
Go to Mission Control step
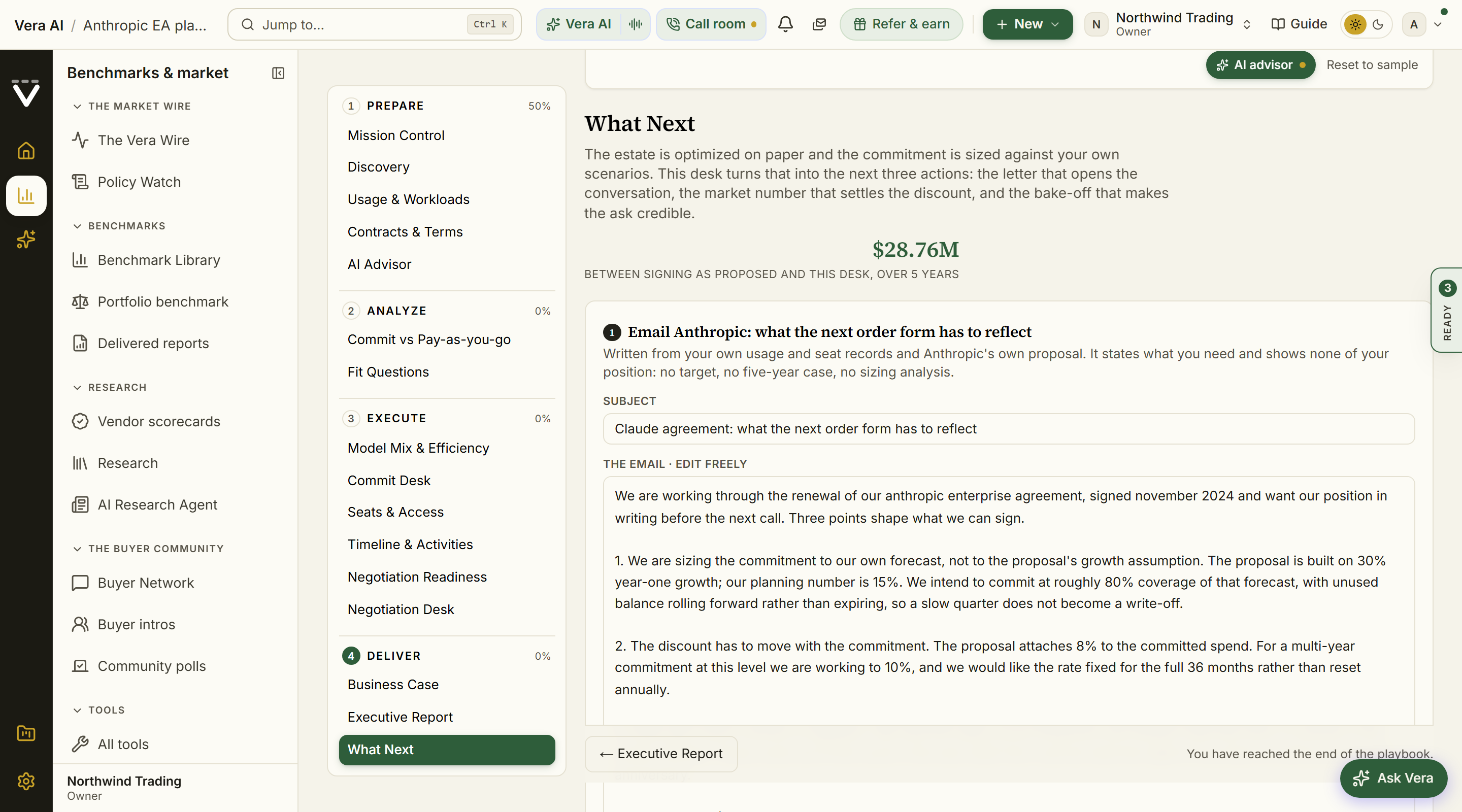point(447,136)
